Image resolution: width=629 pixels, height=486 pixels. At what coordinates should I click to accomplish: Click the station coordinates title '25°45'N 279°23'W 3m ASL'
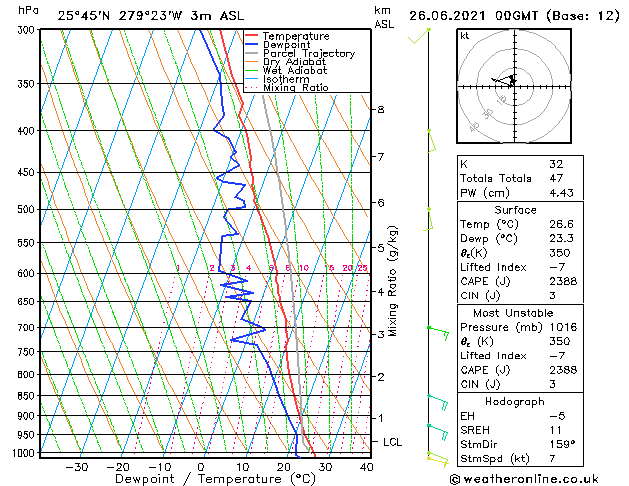tap(150, 16)
